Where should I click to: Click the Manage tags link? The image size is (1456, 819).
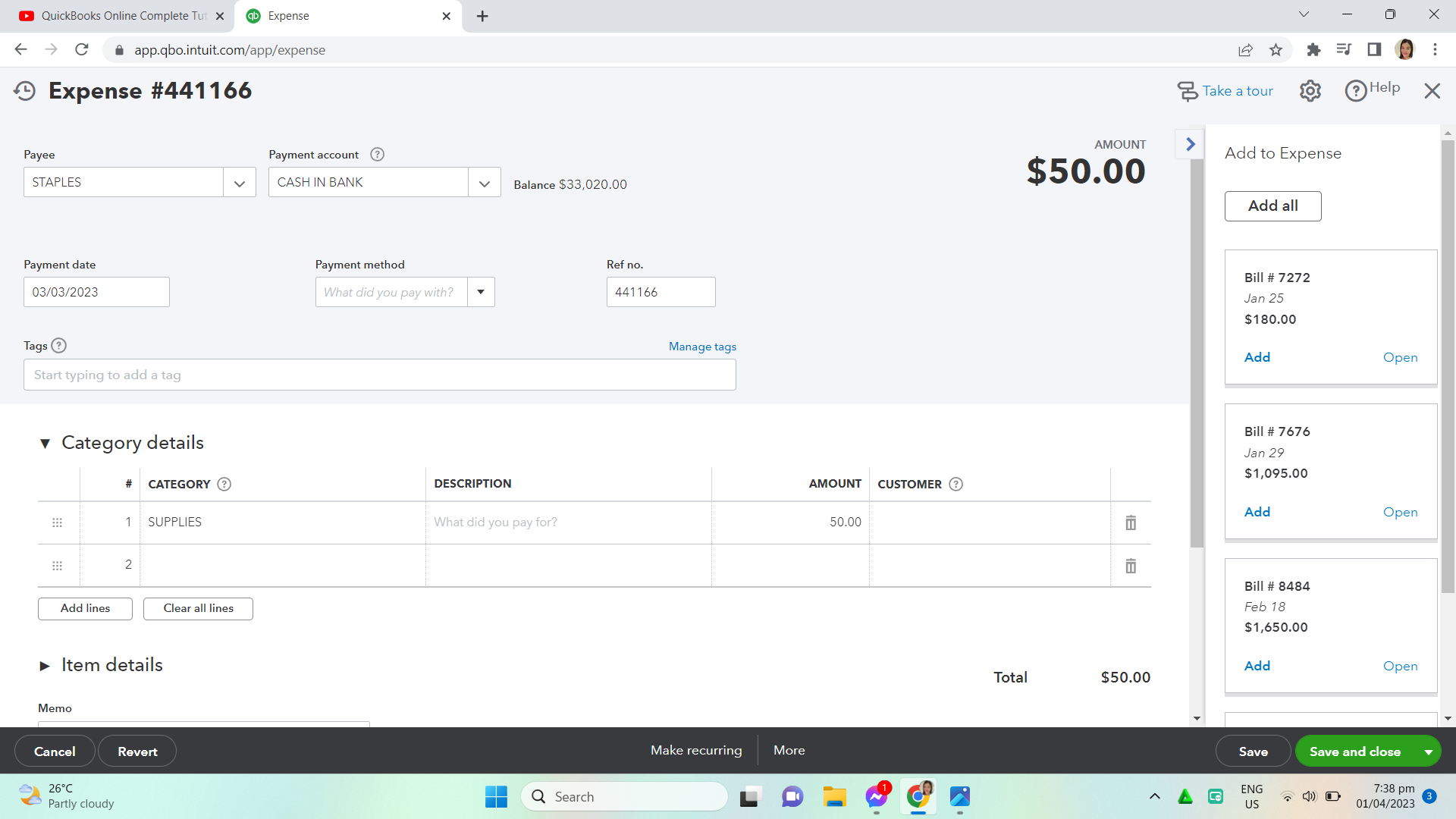coord(702,347)
